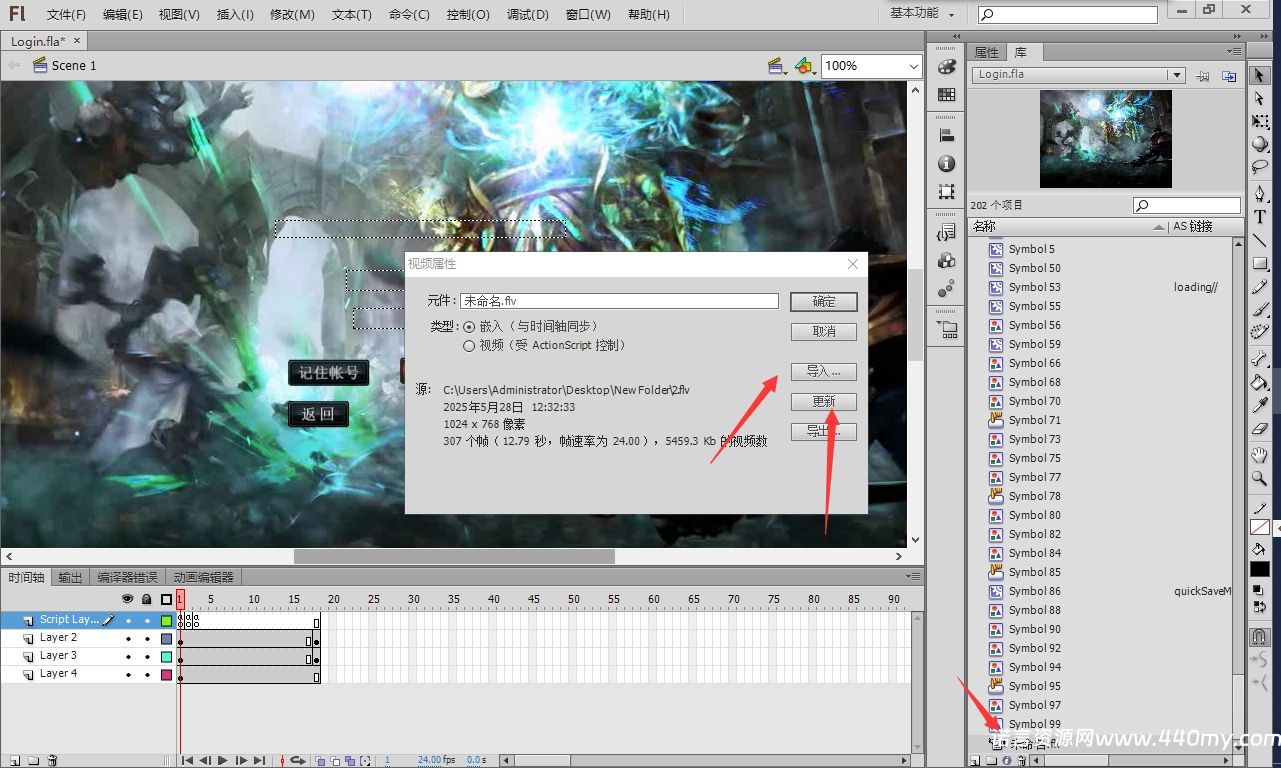
Task: Select the Pen tool
Action: (1259, 194)
